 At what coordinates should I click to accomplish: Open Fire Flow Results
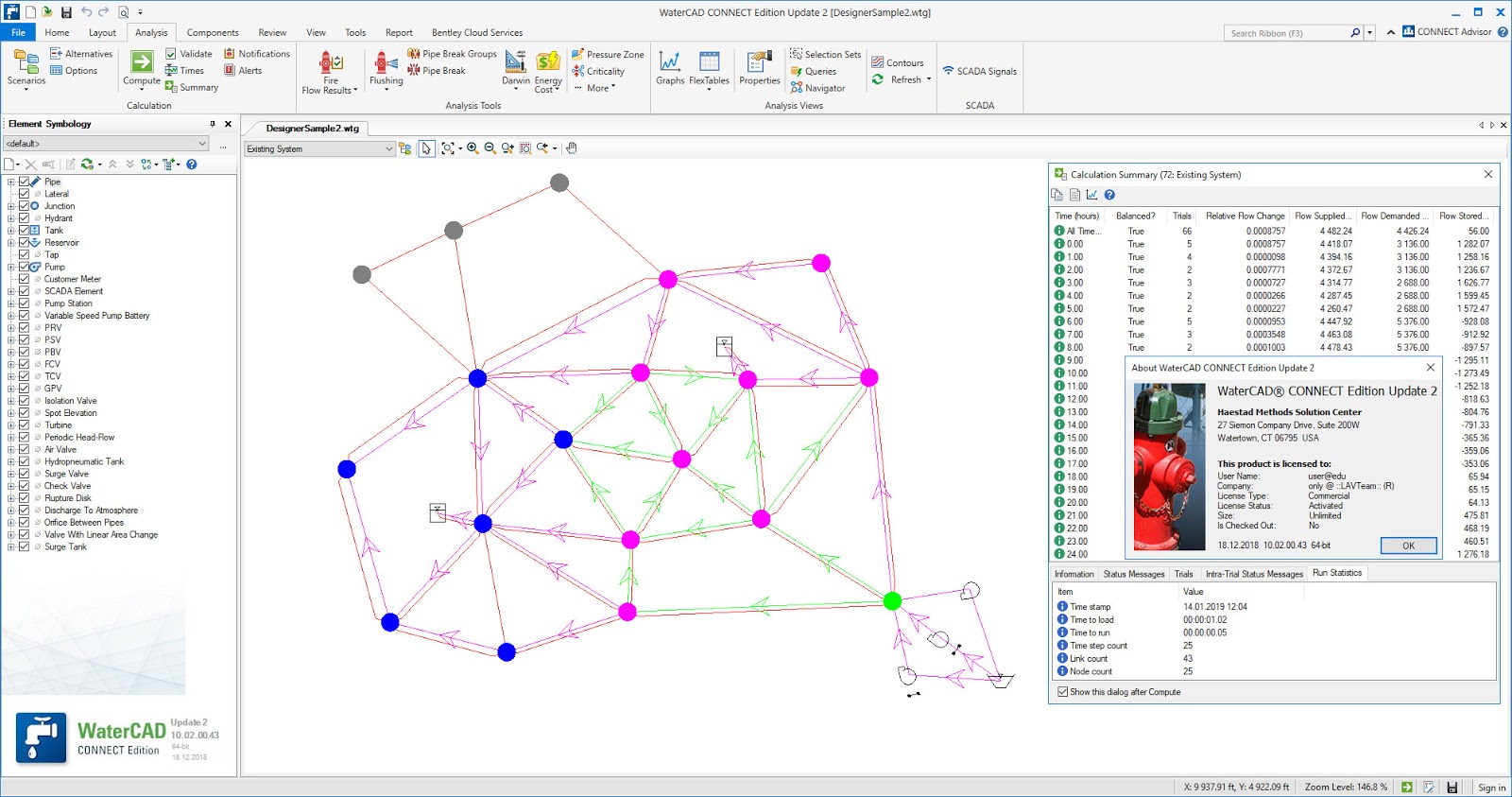click(330, 72)
